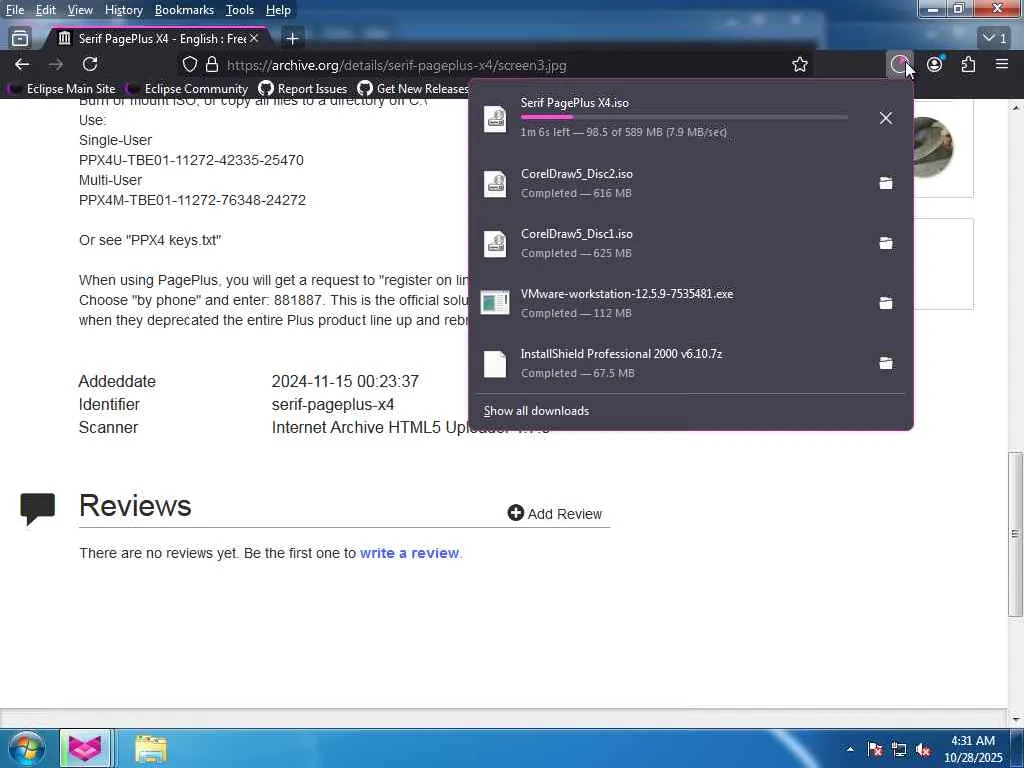Open the Bookmarks menu

tap(184, 10)
